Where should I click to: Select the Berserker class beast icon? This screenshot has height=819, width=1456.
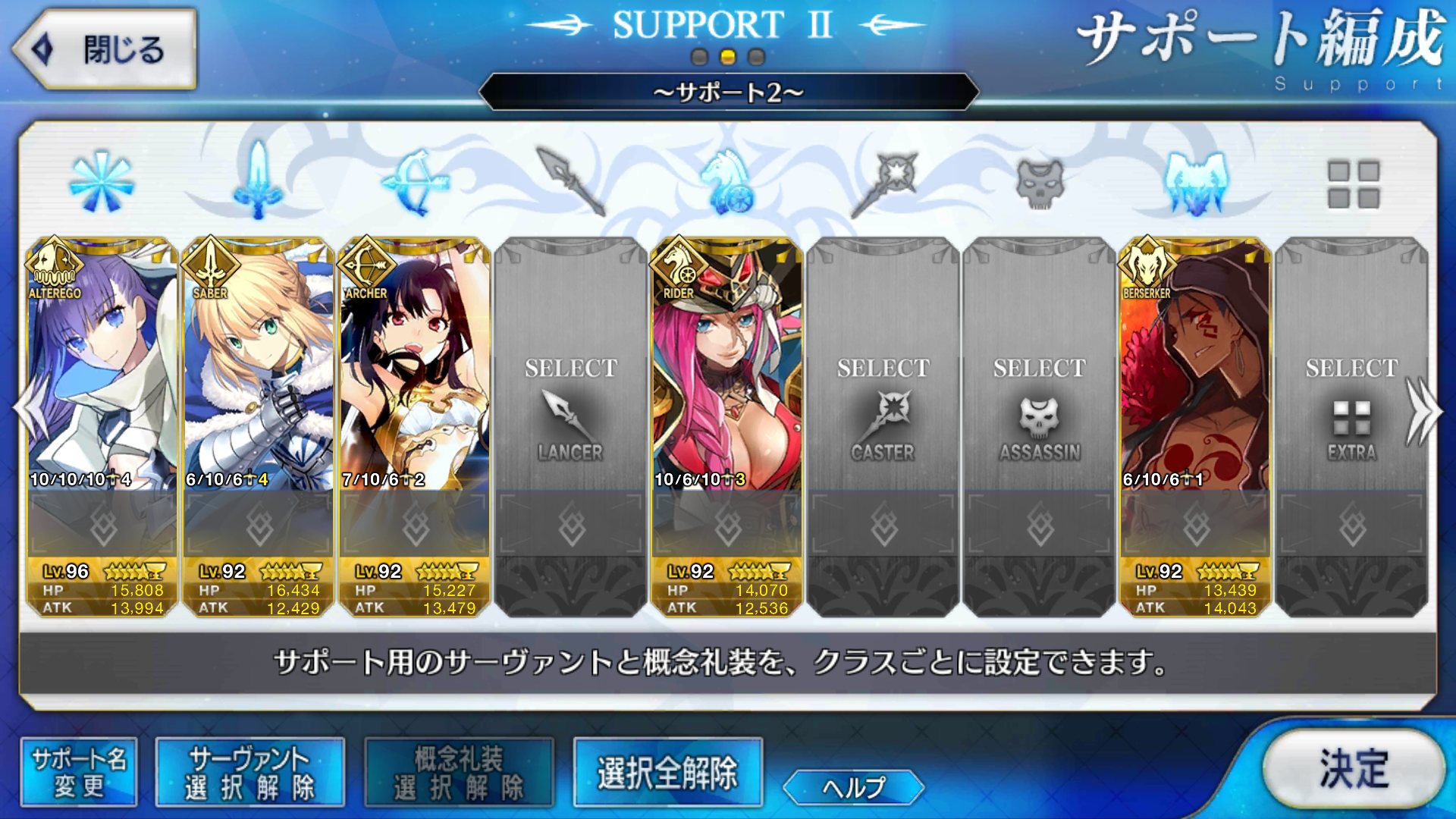(1195, 184)
